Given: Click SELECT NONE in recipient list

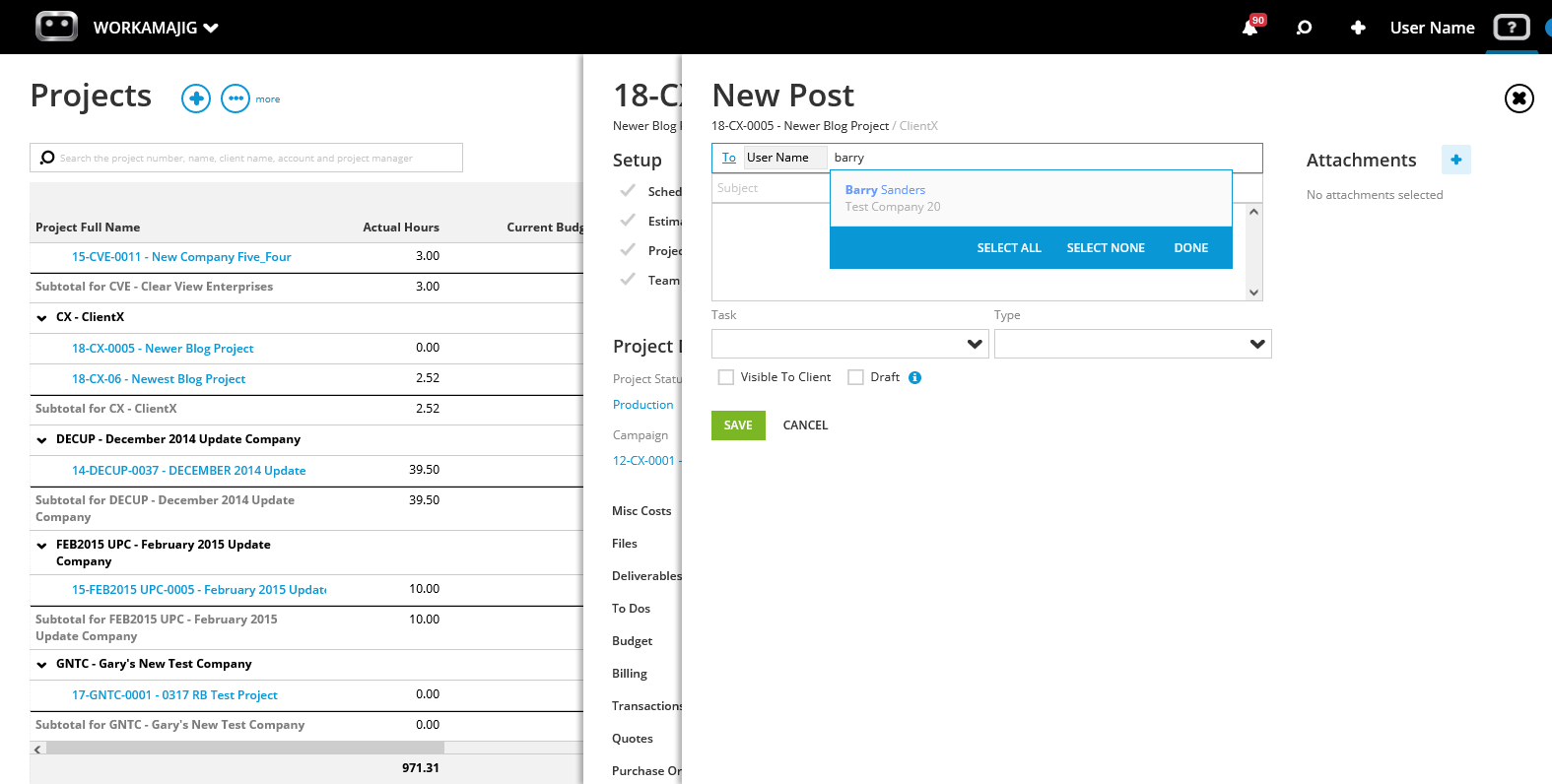Looking at the screenshot, I should point(1106,248).
